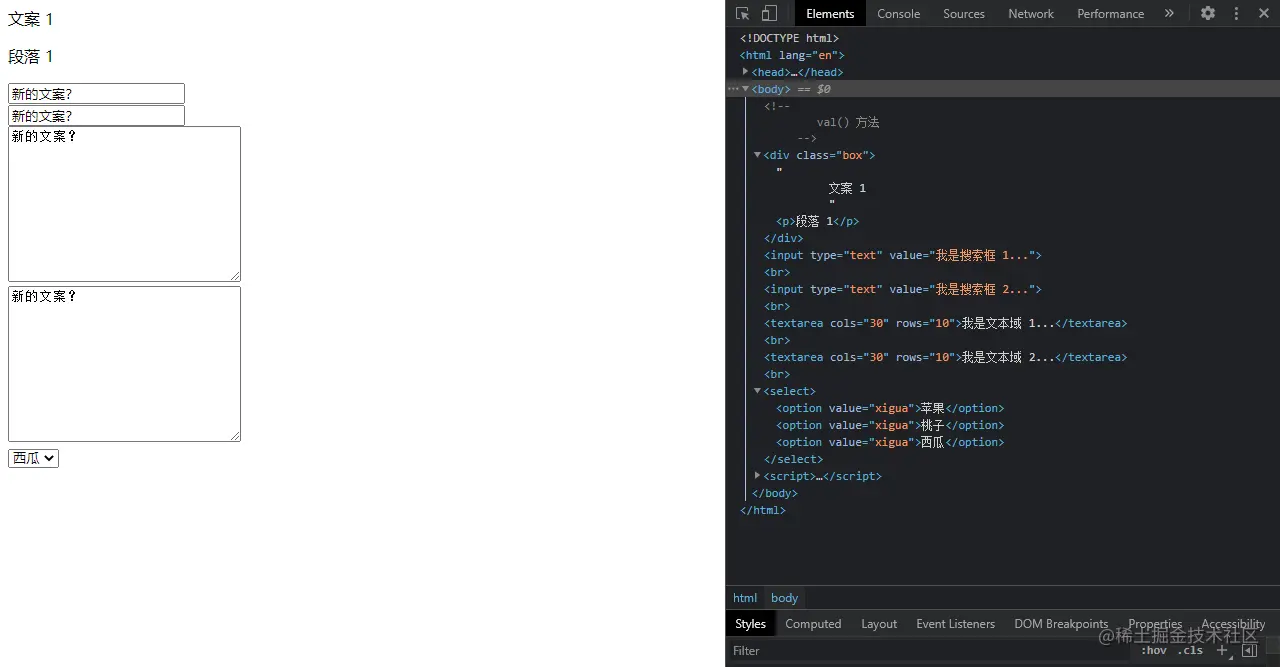Select the val() 方法 comment text
Screen dimensions: 1280x667
[x=848, y=122]
